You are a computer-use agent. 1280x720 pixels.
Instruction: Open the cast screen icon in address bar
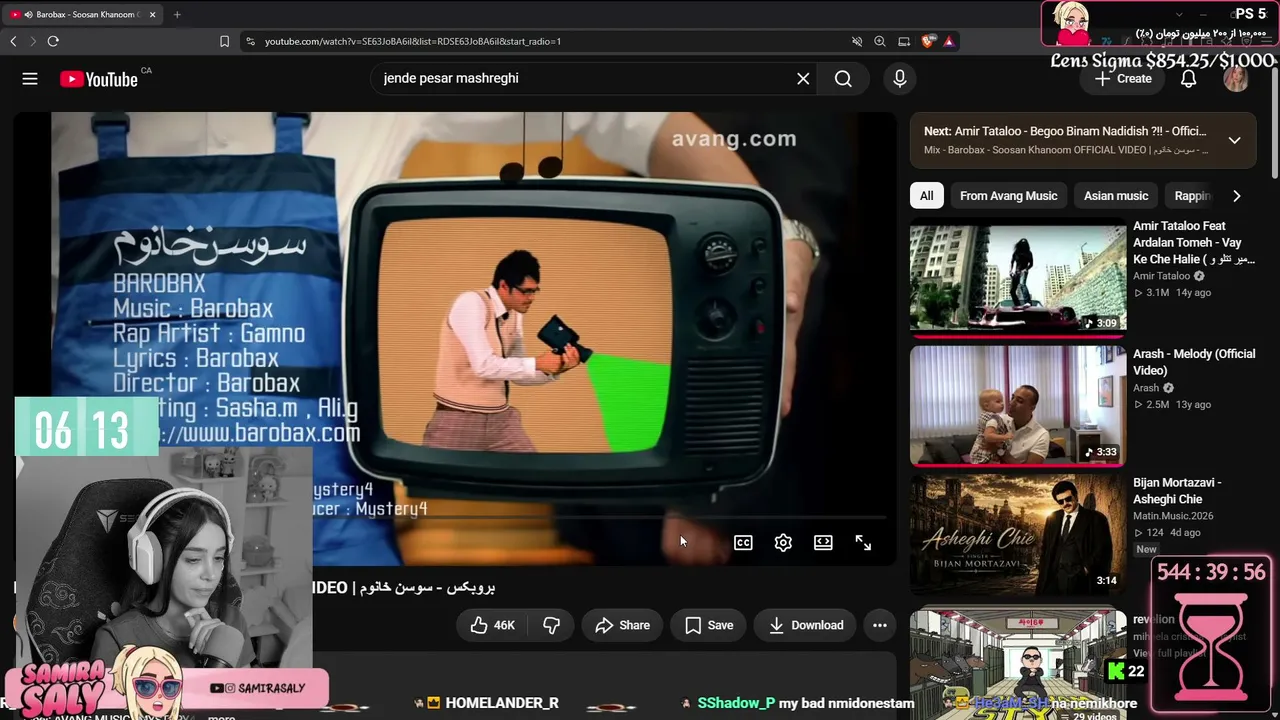[x=904, y=41]
